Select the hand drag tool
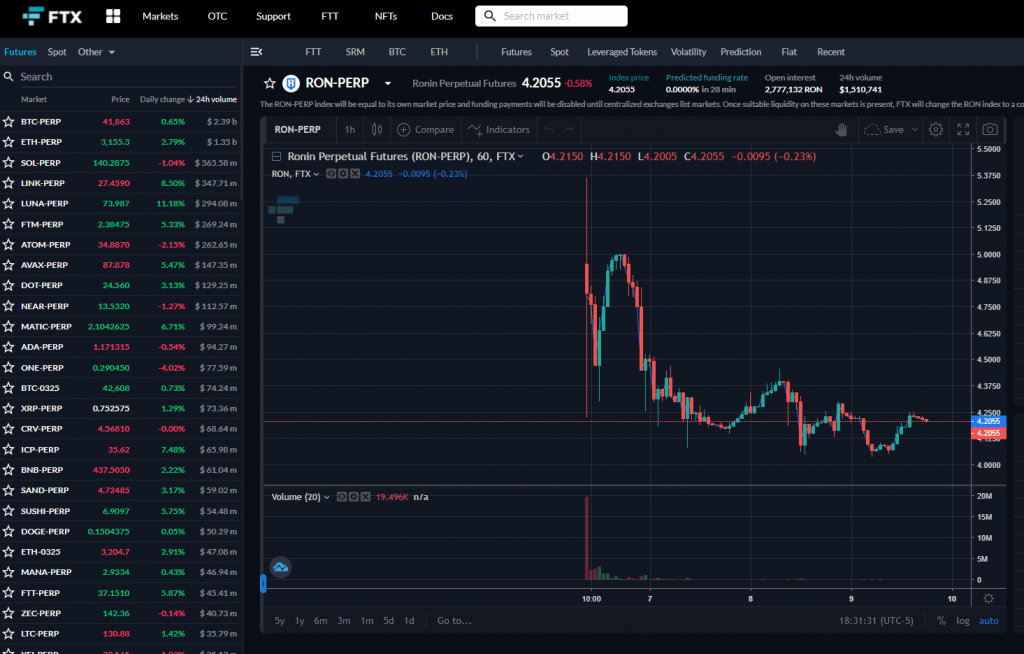 [841, 129]
